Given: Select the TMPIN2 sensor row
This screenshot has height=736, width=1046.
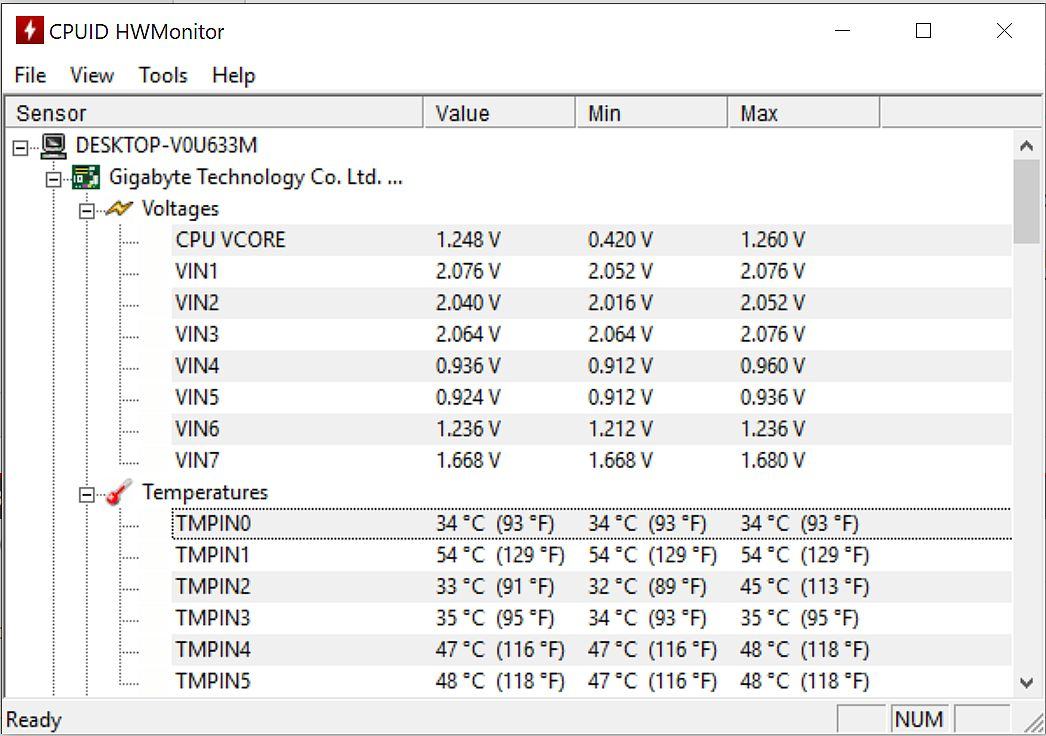Looking at the screenshot, I should click(x=592, y=587).
